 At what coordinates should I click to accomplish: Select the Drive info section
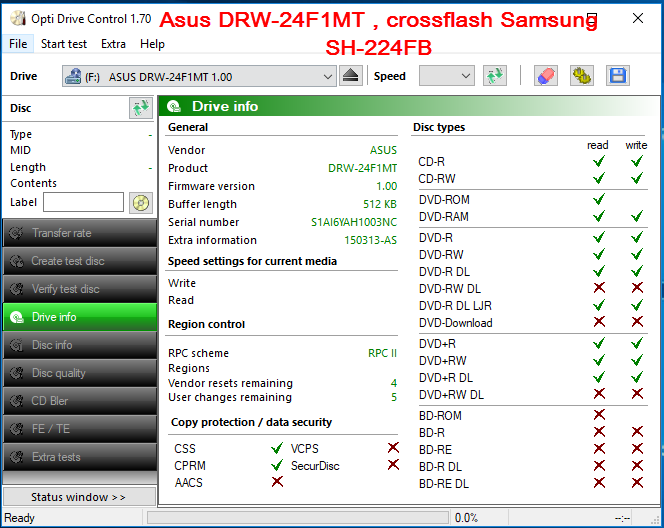[80, 317]
